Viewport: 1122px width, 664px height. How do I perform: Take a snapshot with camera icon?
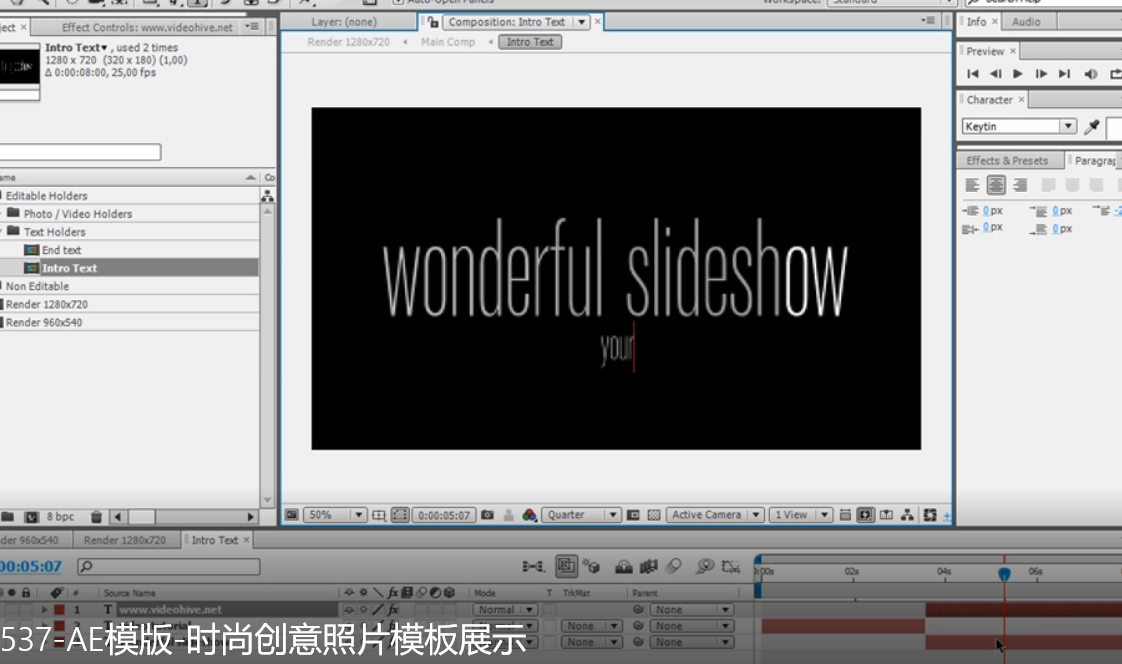[x=487, y=515]
